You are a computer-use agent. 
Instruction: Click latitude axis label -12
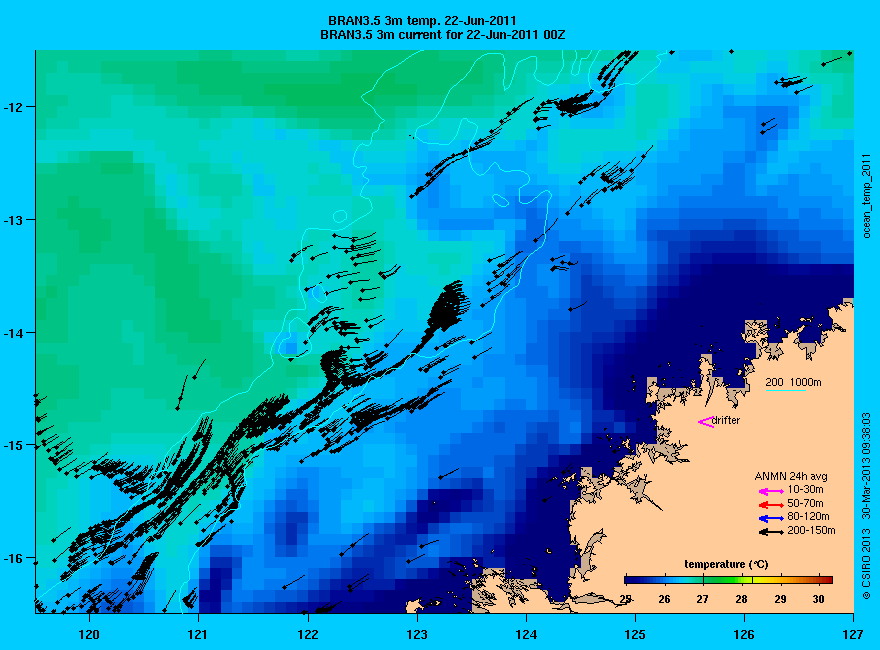11,107
